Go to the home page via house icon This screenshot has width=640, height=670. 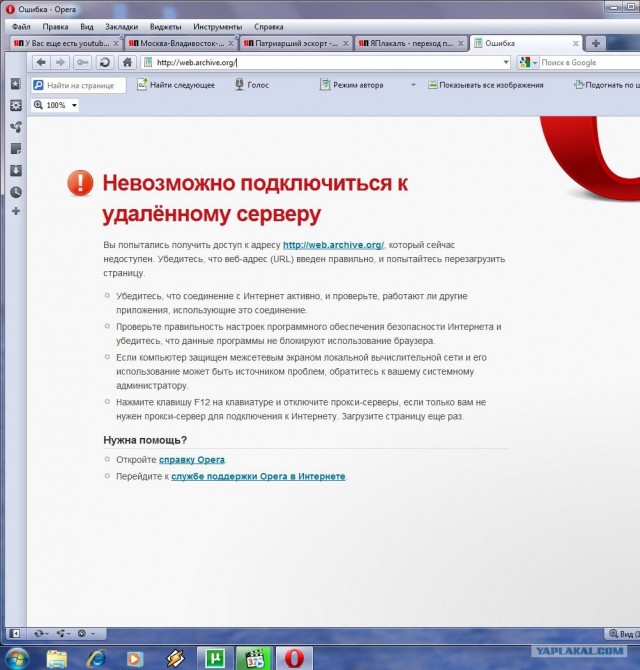(x=127, y=62)
